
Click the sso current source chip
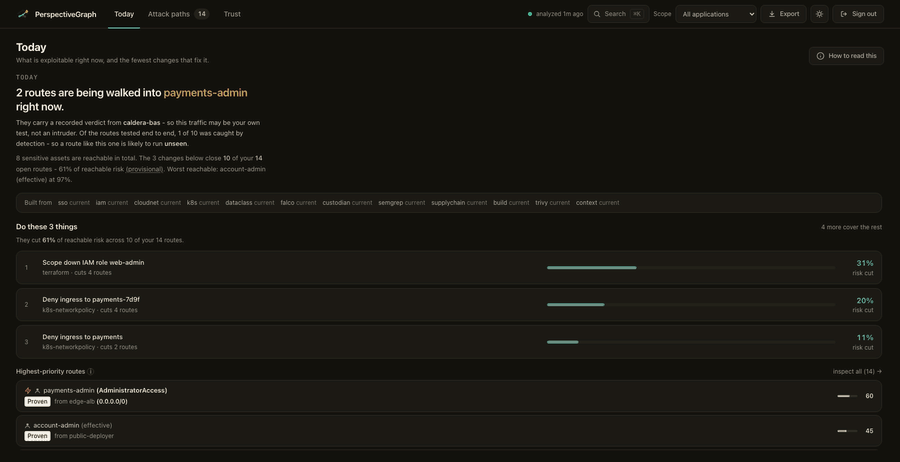click(74, 203)
